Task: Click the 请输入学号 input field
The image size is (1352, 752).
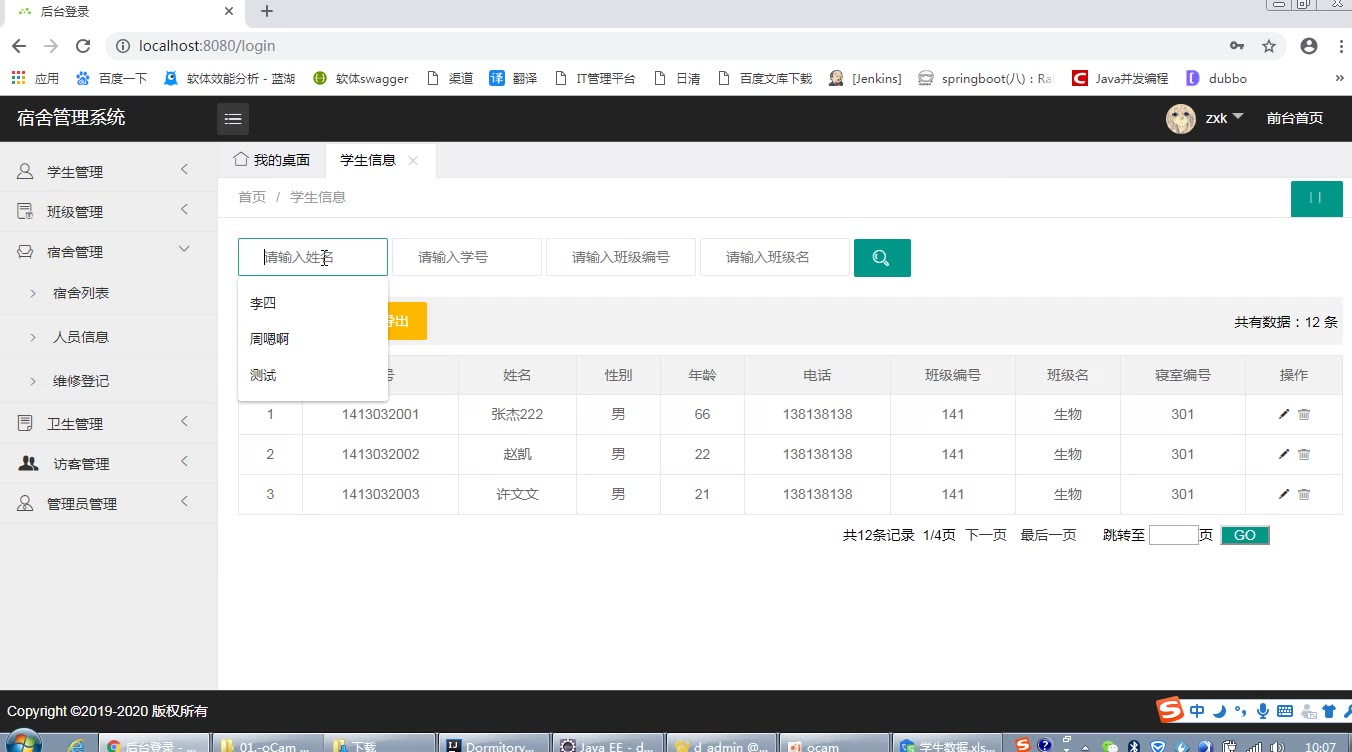Action: [466, 257]
